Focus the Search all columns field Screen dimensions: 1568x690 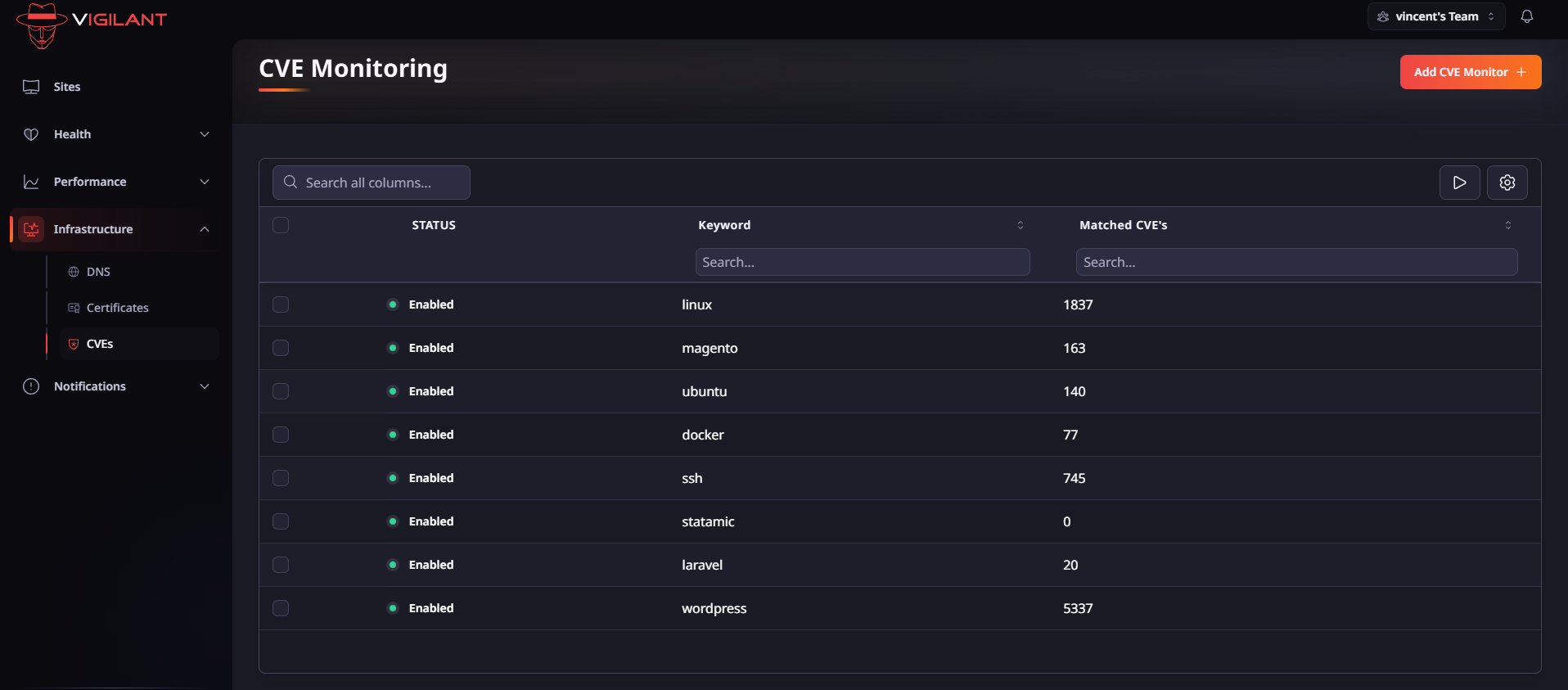372,183
